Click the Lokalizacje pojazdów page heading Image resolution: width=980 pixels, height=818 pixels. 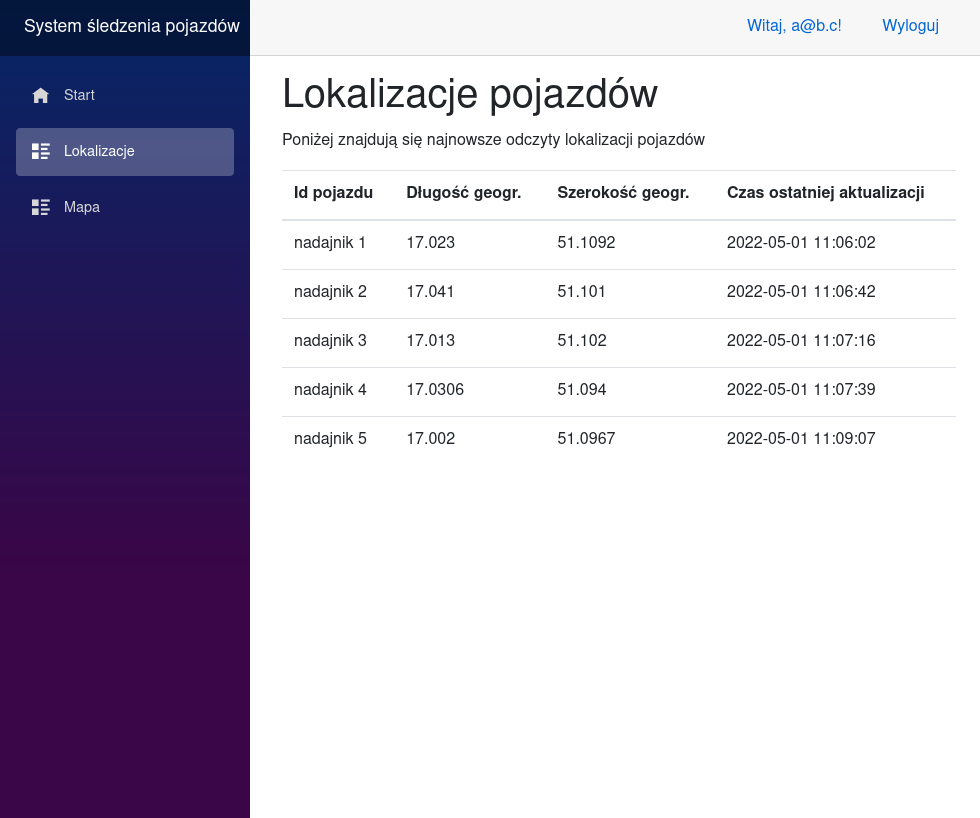coord(470,95)
